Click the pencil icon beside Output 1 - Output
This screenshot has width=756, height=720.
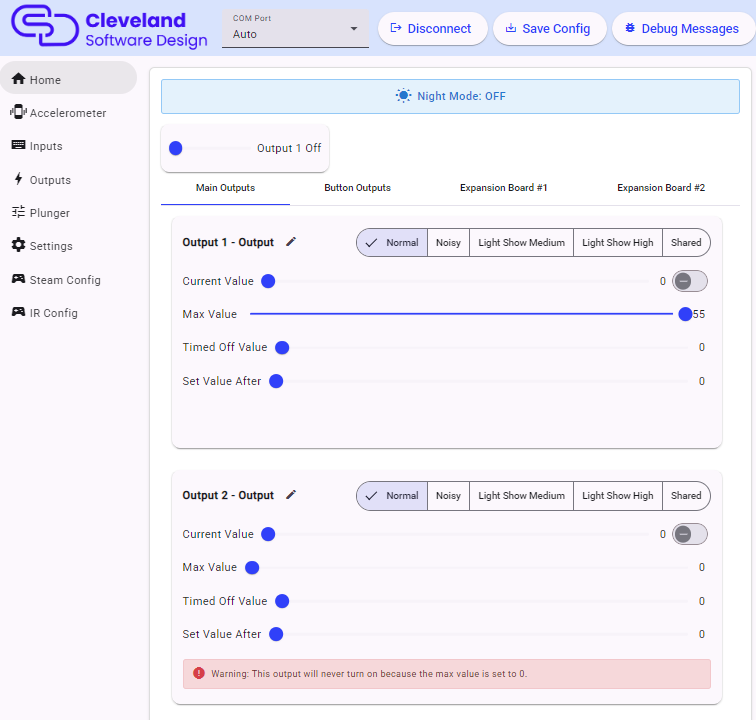tap(291, 242)
